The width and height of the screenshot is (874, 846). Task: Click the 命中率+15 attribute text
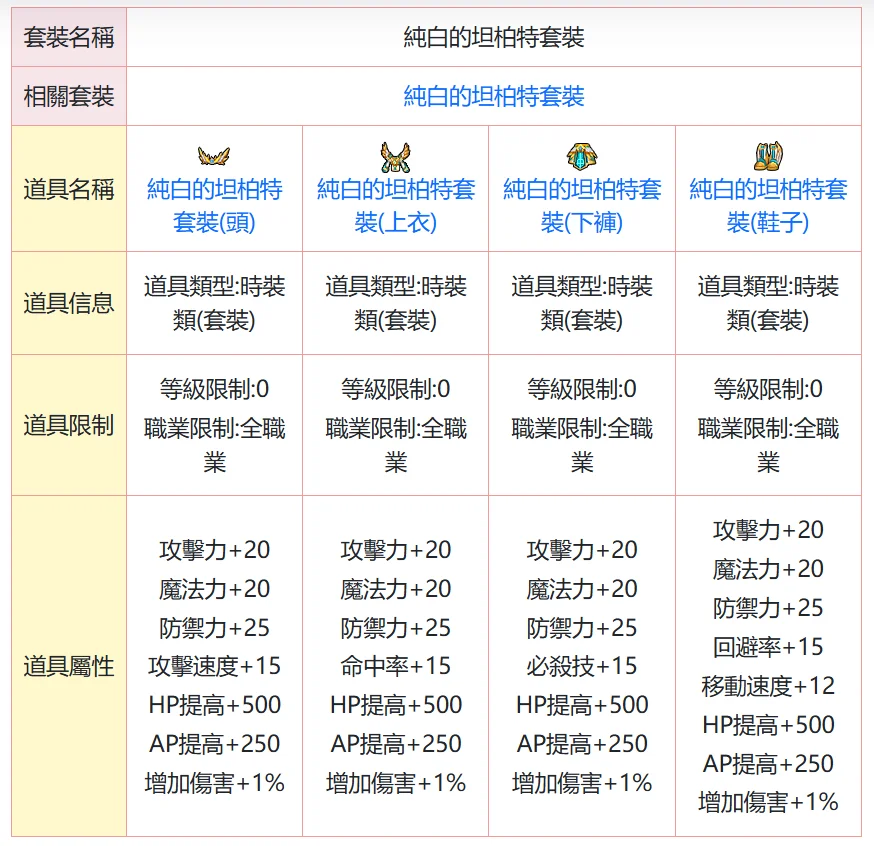(x=395, y=666)
